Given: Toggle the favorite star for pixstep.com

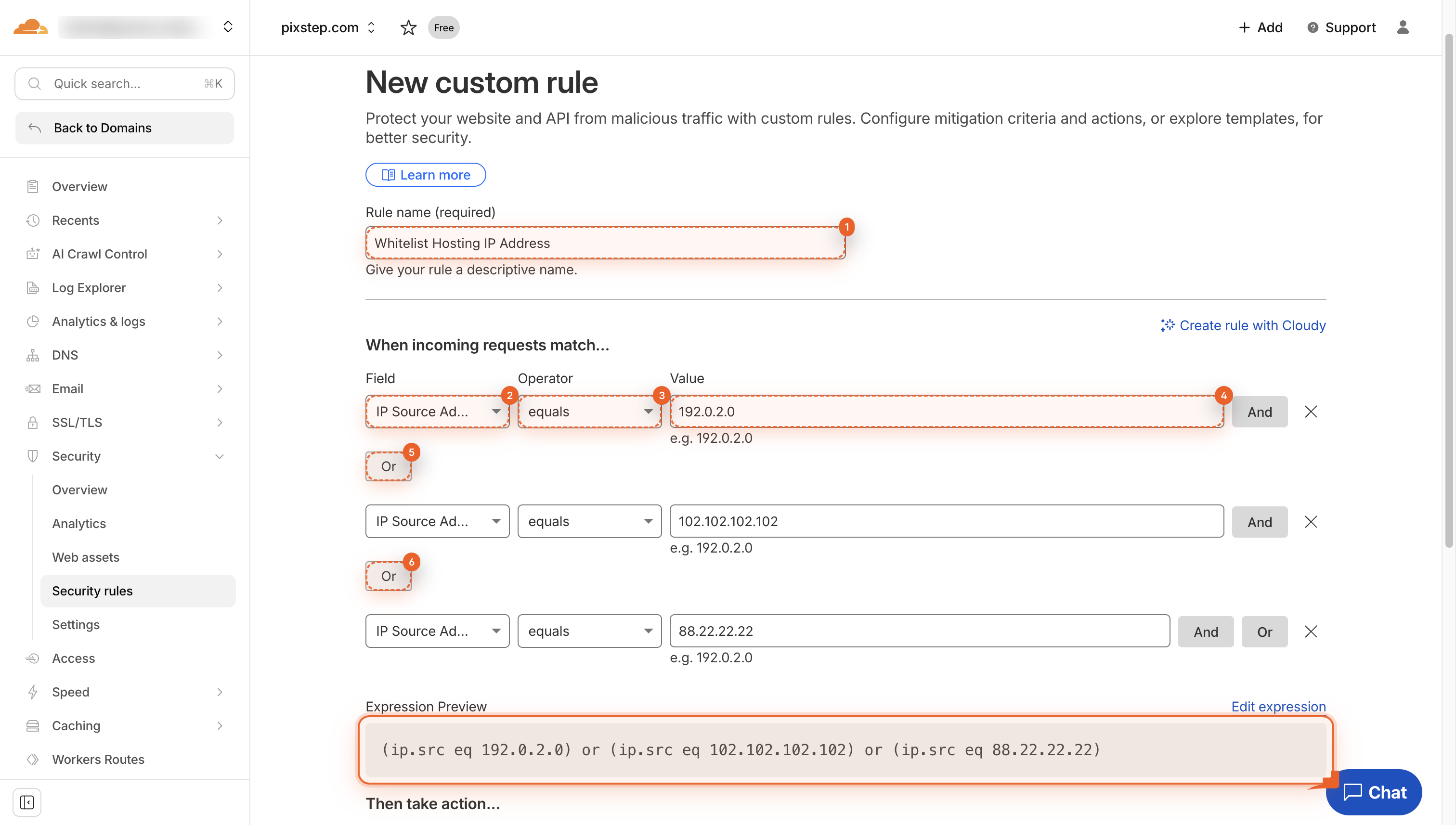Looking at the screenshot, I should click(408, 27).
